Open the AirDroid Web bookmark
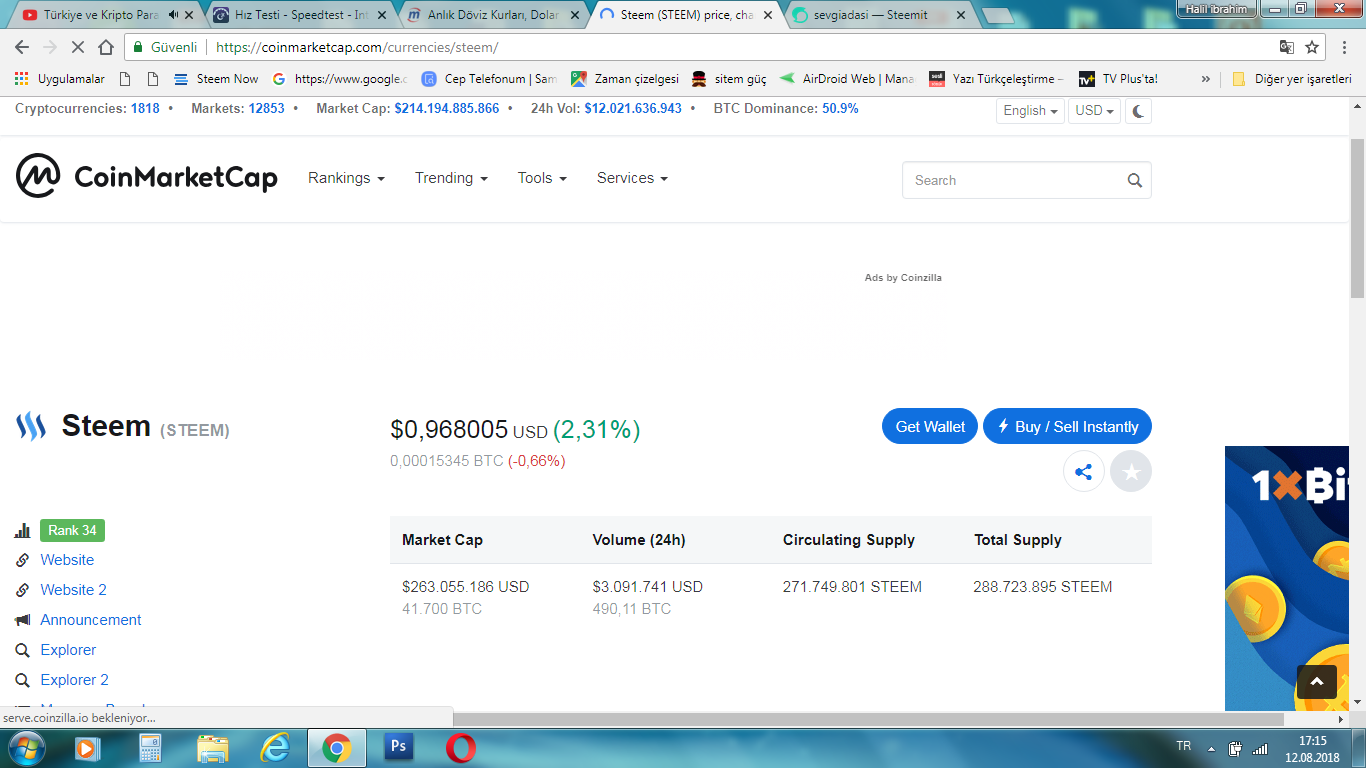Image resolution: width=1366 pixels, height=768 pixels. coord(847,79)
